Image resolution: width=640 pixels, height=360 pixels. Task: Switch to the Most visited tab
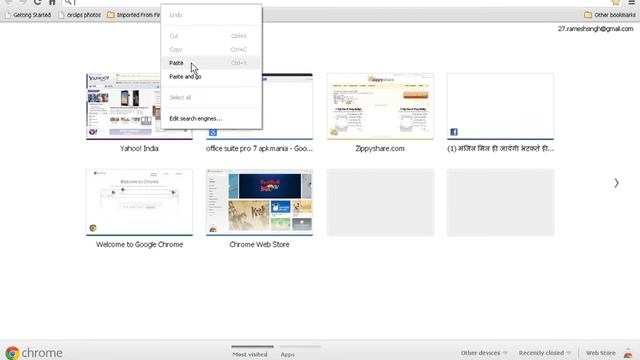click(250, 354)
